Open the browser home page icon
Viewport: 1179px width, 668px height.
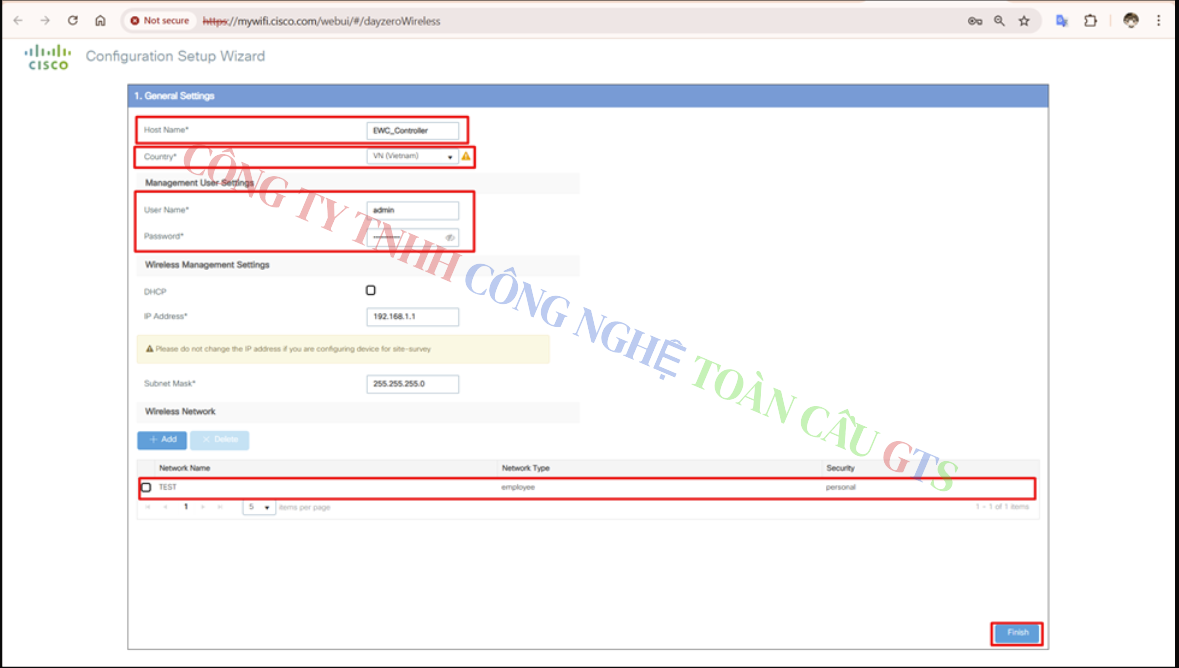coord(100,21)
